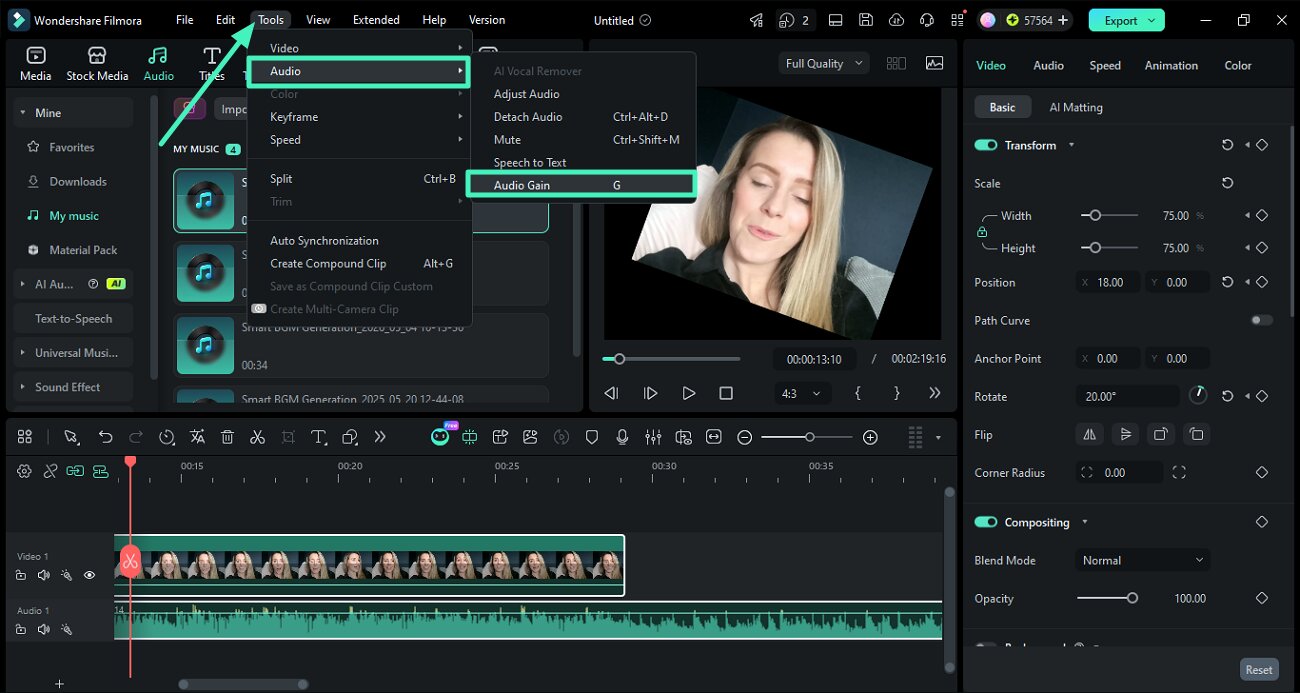The width and height of the screenshot is (1300, 693).
Task: Click the flip vertical icon
Action: pos(1125,434)
